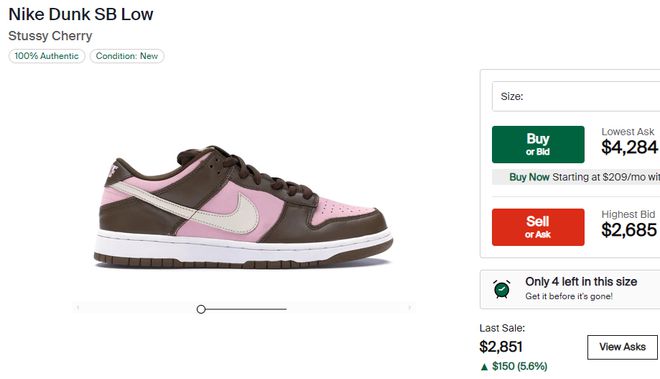
Task: Click the sneaker product image
Action: [x=243, y=207]
